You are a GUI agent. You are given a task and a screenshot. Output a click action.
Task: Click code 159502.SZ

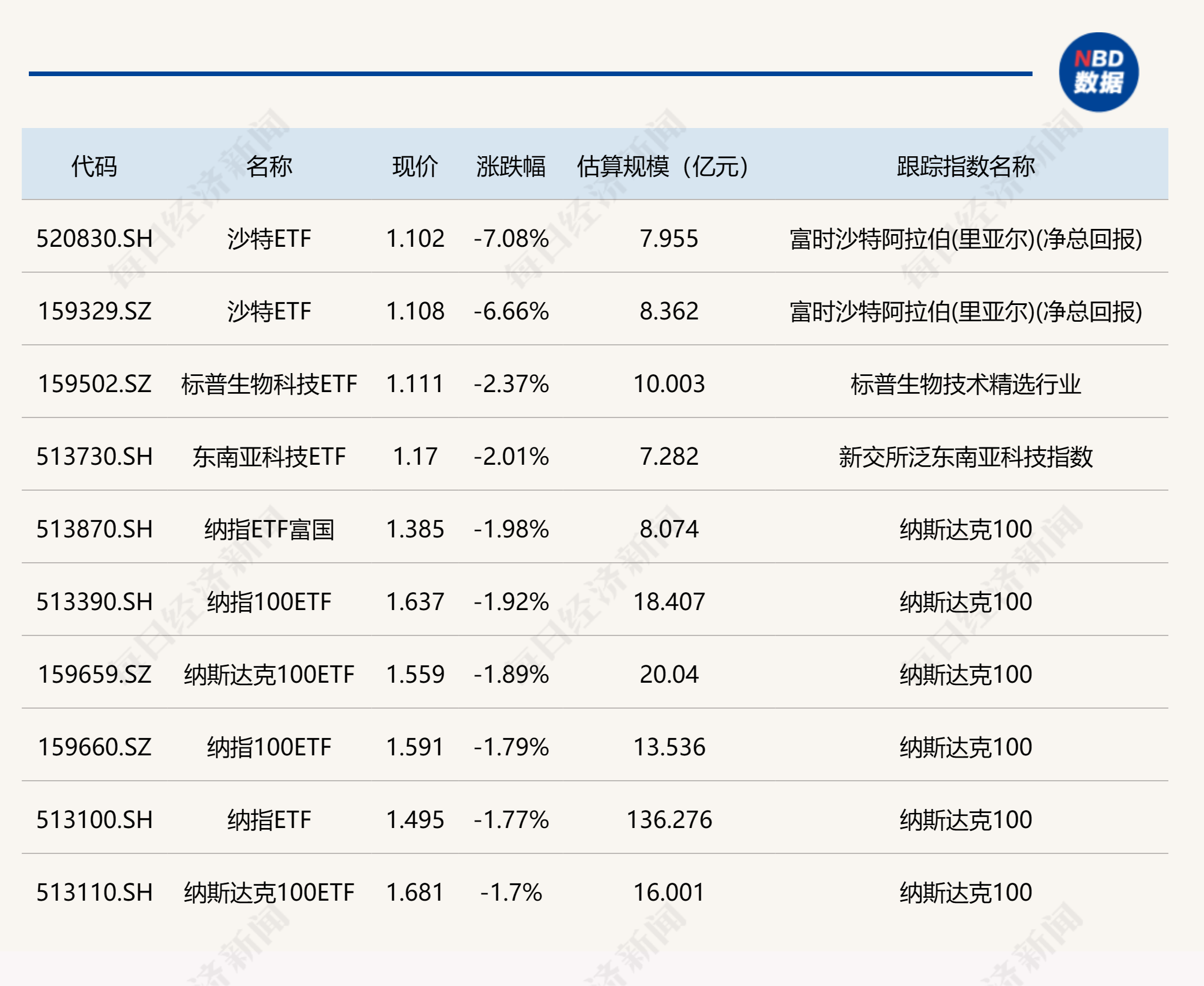click(95, 384)
